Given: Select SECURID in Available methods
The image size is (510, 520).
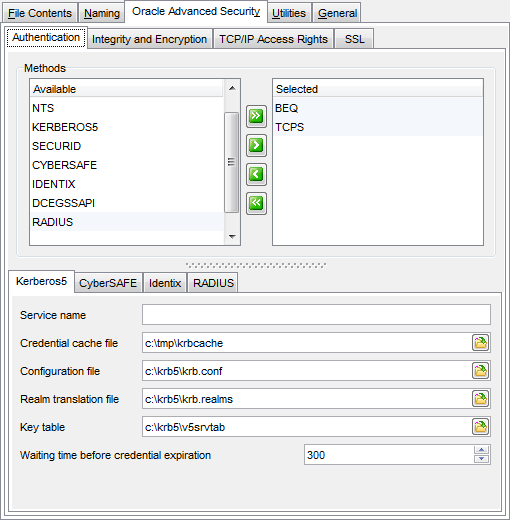Looking at the screenshot, I should click(127, 146).
